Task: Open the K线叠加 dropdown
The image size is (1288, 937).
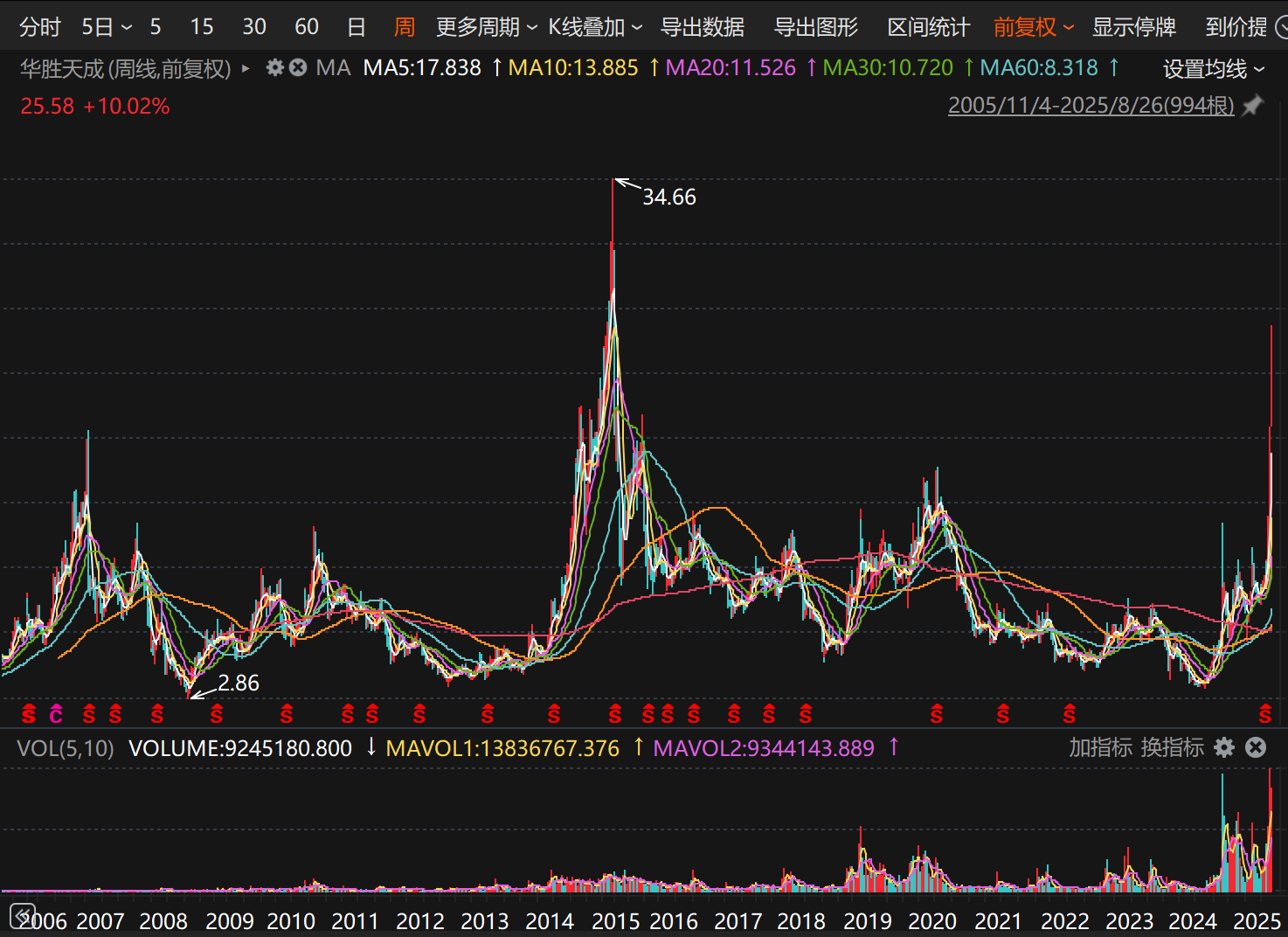Action: [594, 27]
